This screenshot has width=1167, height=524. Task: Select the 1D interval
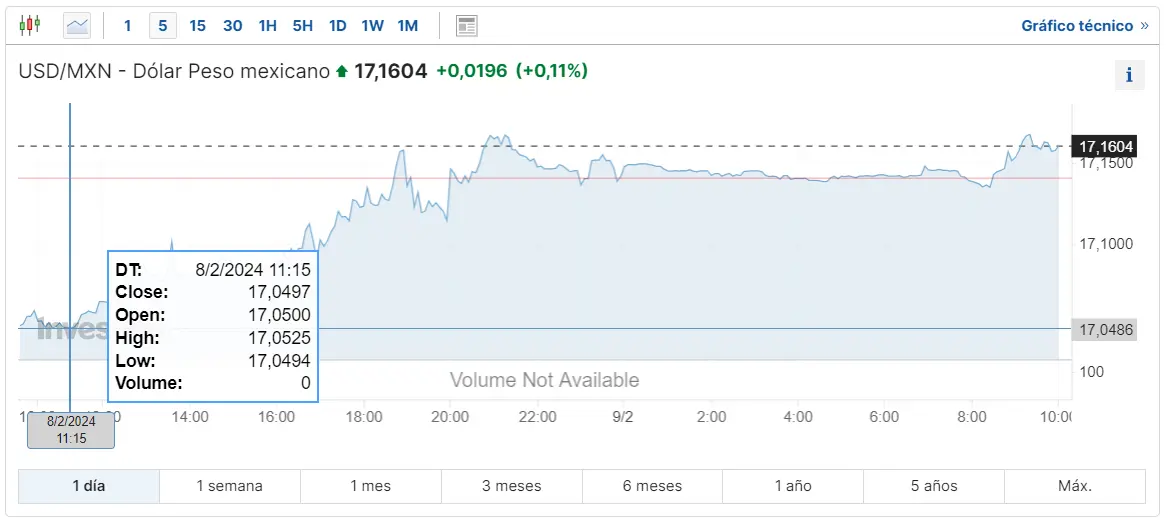pyautogui.click(x=337, y=26)
